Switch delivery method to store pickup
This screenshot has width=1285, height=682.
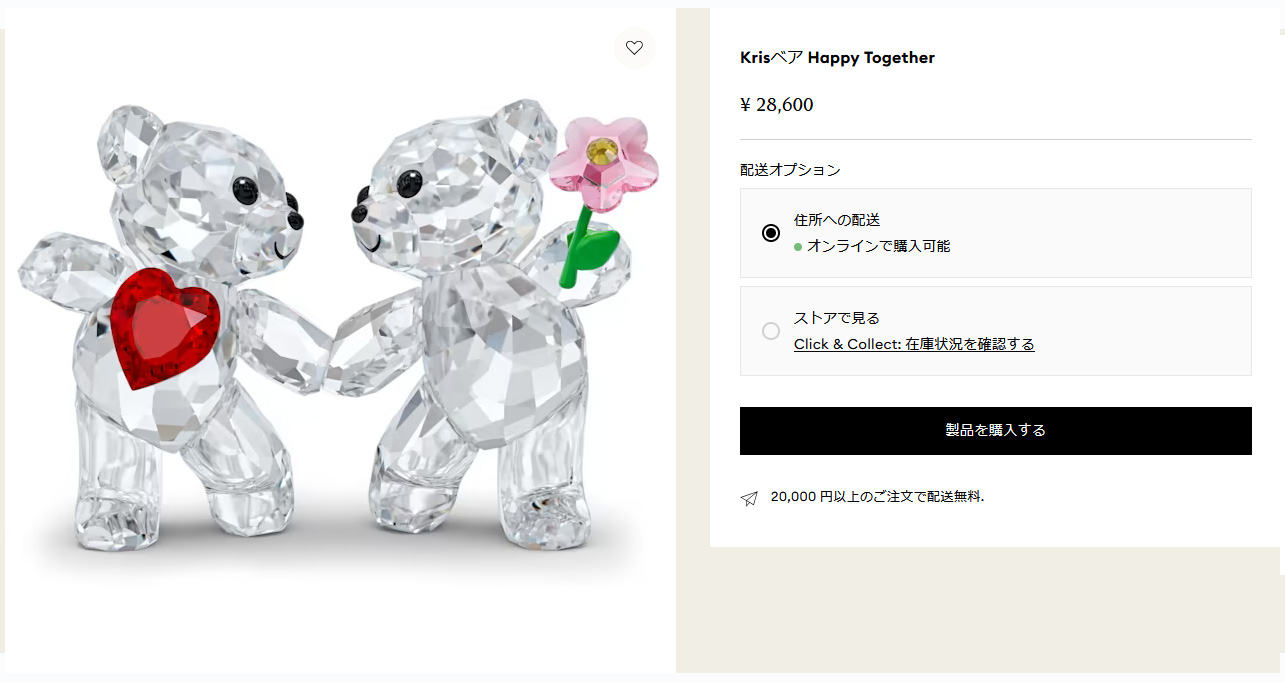tap(770, 330)
